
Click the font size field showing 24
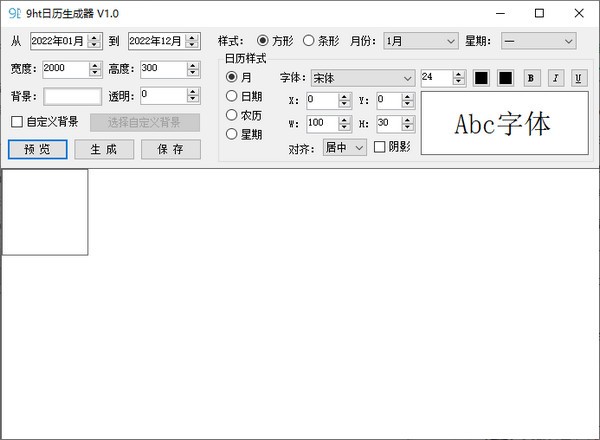(436, 77)
